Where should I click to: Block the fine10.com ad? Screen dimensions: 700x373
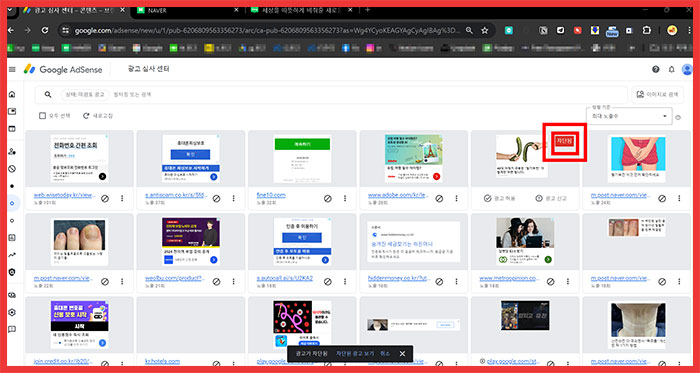pos(328,199)
